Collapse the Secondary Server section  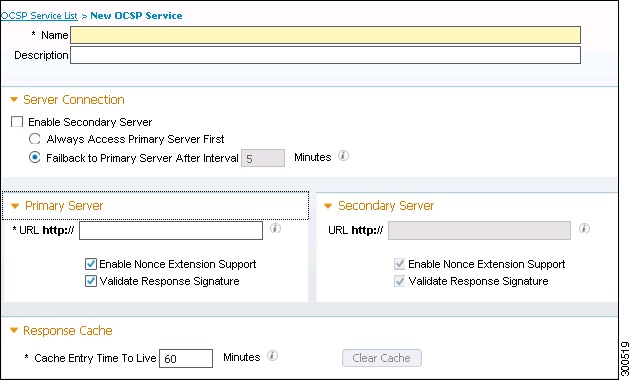click(x=328, y=206)
